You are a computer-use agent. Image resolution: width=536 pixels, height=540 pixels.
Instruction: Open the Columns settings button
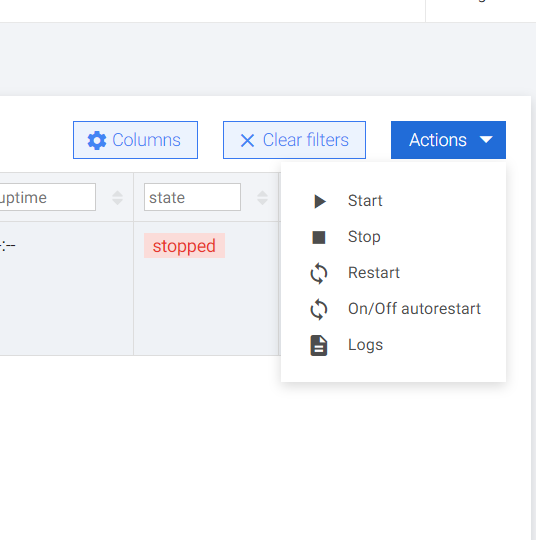coord(135,140)
